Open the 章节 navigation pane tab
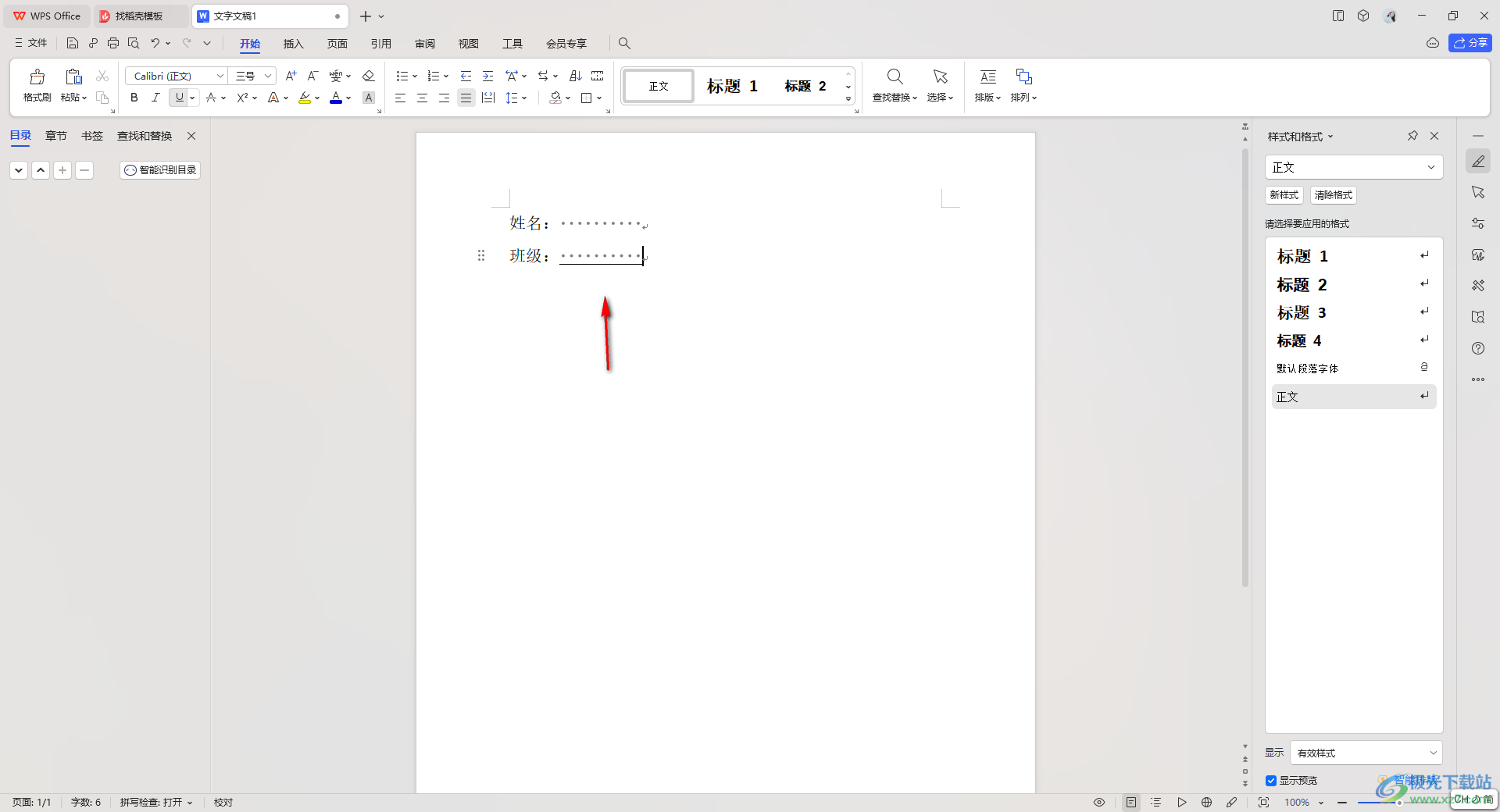Screen dimensions: 1500x812 (x=56, y=136)
